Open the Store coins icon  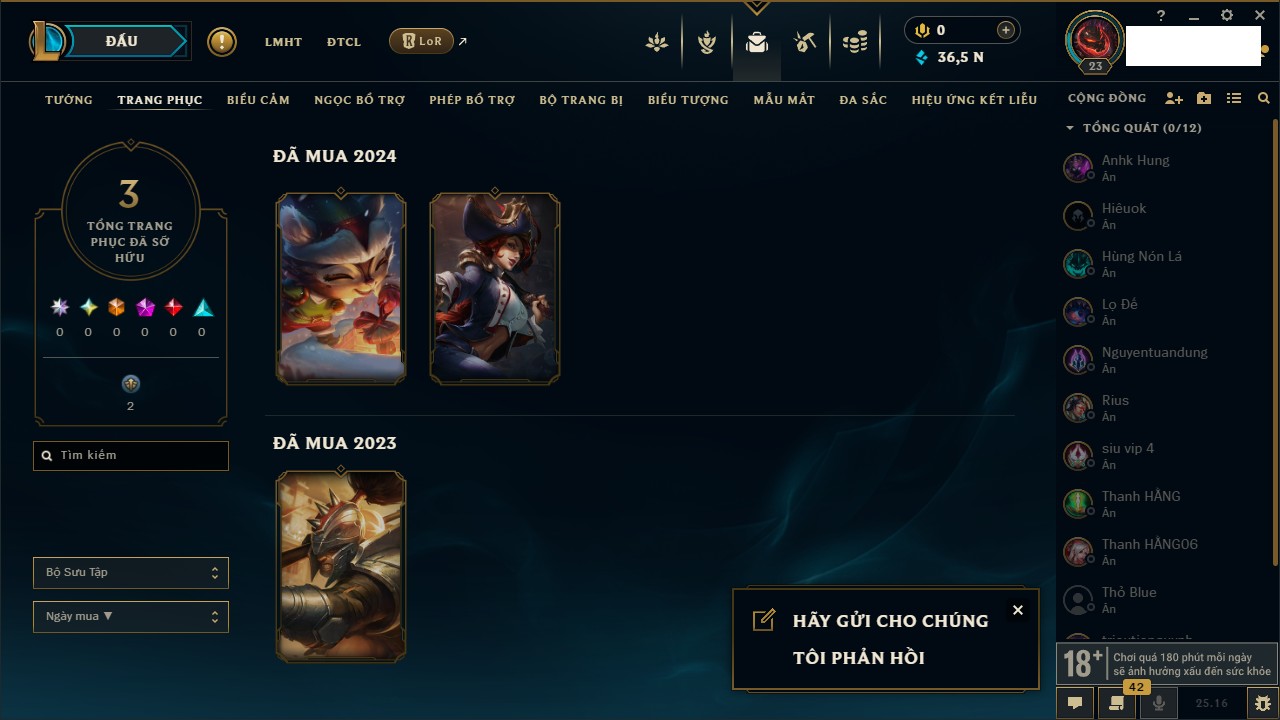tap(854, 42)
